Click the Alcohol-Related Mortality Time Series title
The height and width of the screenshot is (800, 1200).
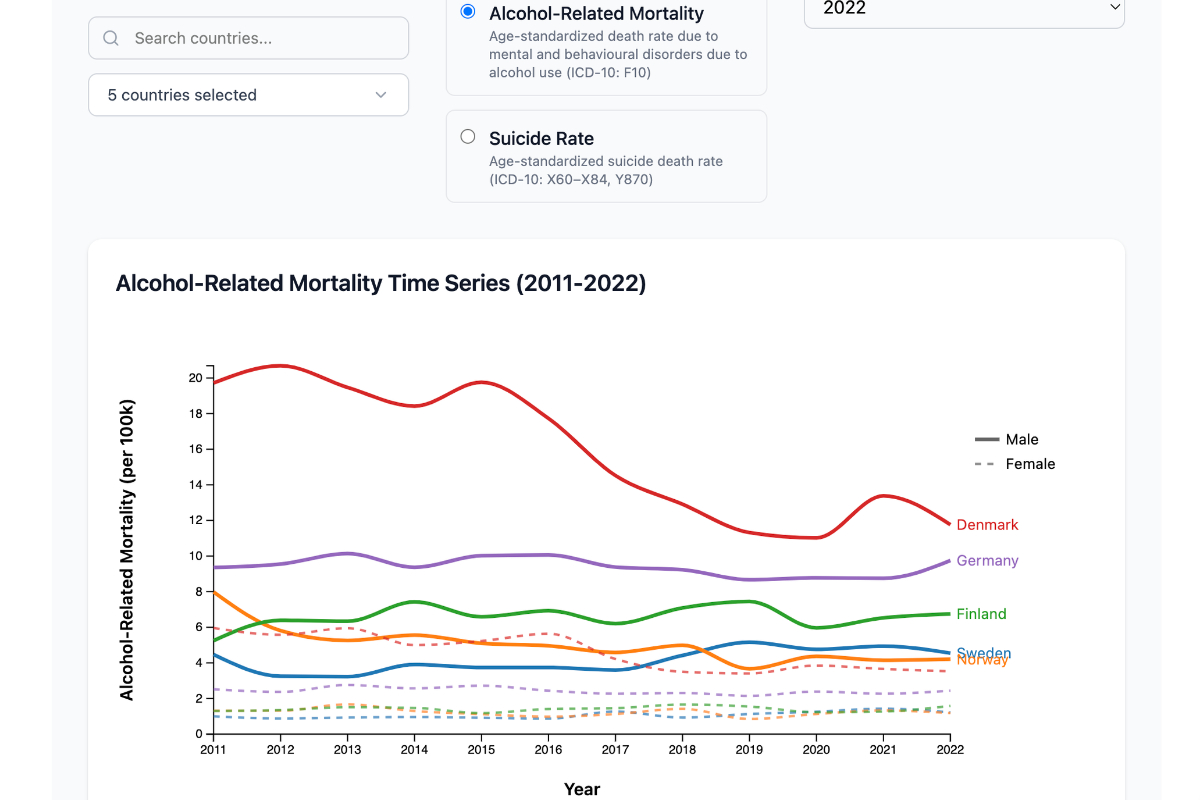381,283
